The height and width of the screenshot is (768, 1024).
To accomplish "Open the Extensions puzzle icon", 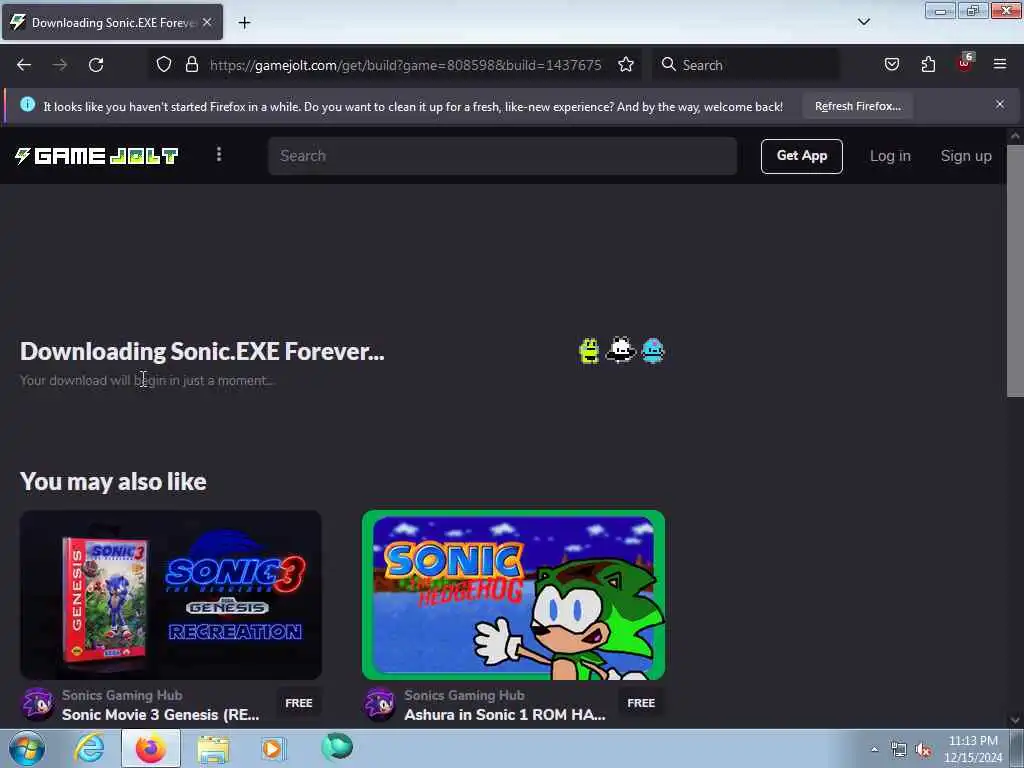I will click(x=928, y=65).
